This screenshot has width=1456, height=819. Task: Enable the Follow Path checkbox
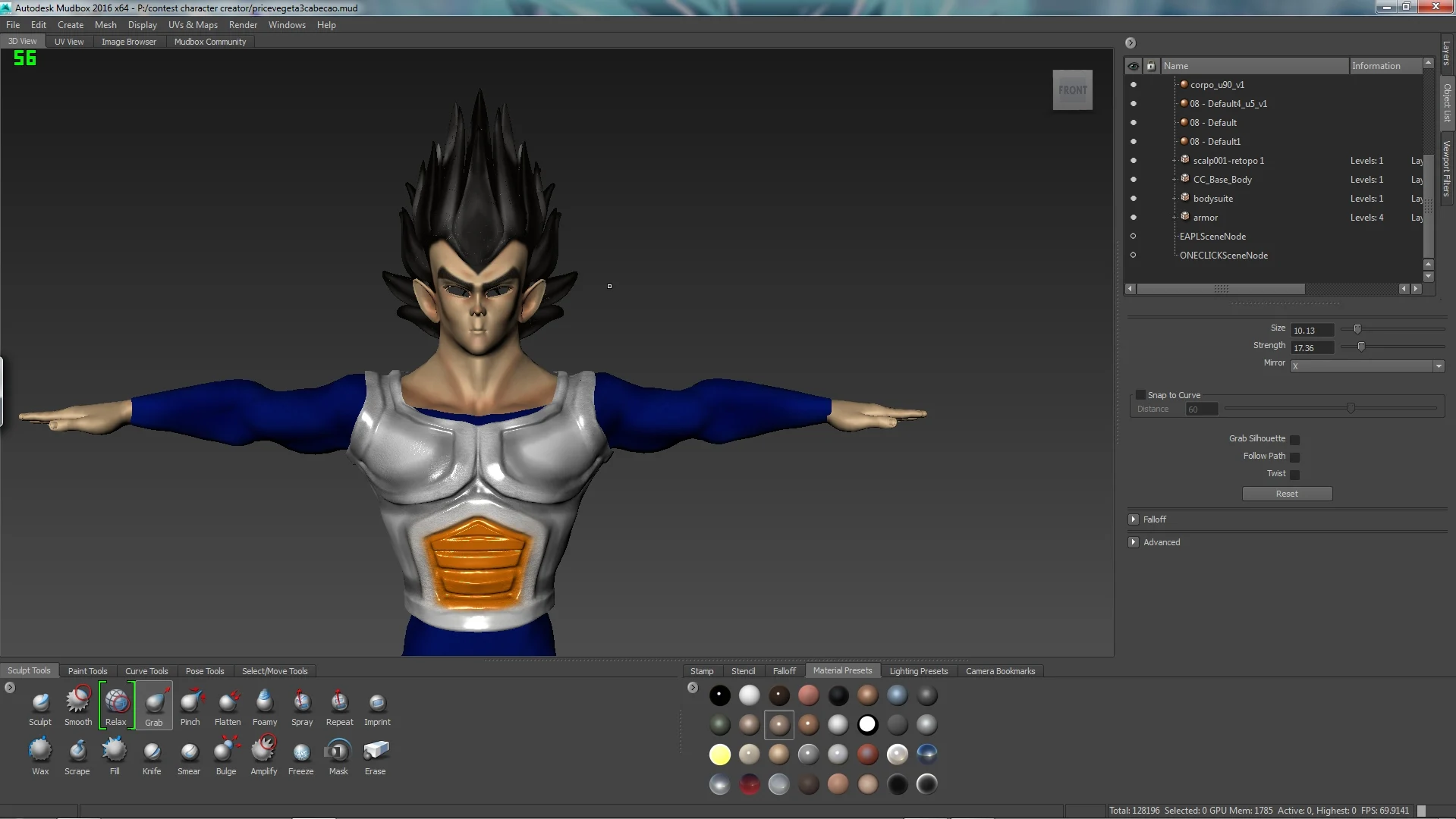pos(1295,457)
